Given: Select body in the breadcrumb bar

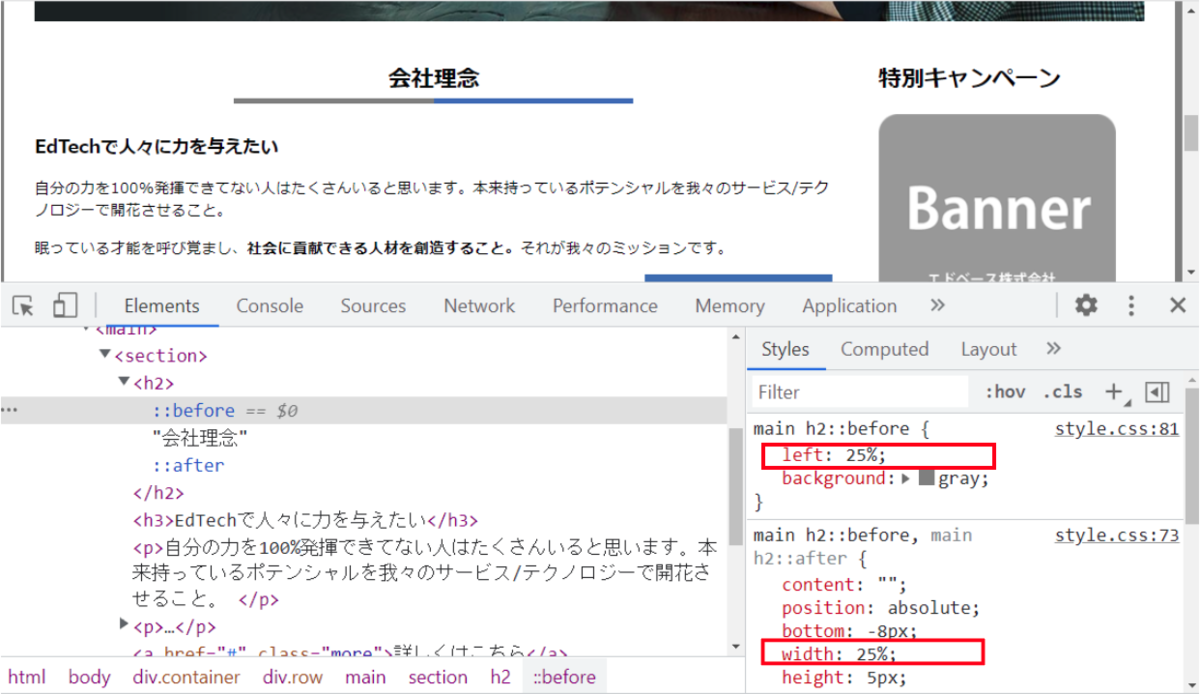Looking at the screenshot, I should coord(89,677).
